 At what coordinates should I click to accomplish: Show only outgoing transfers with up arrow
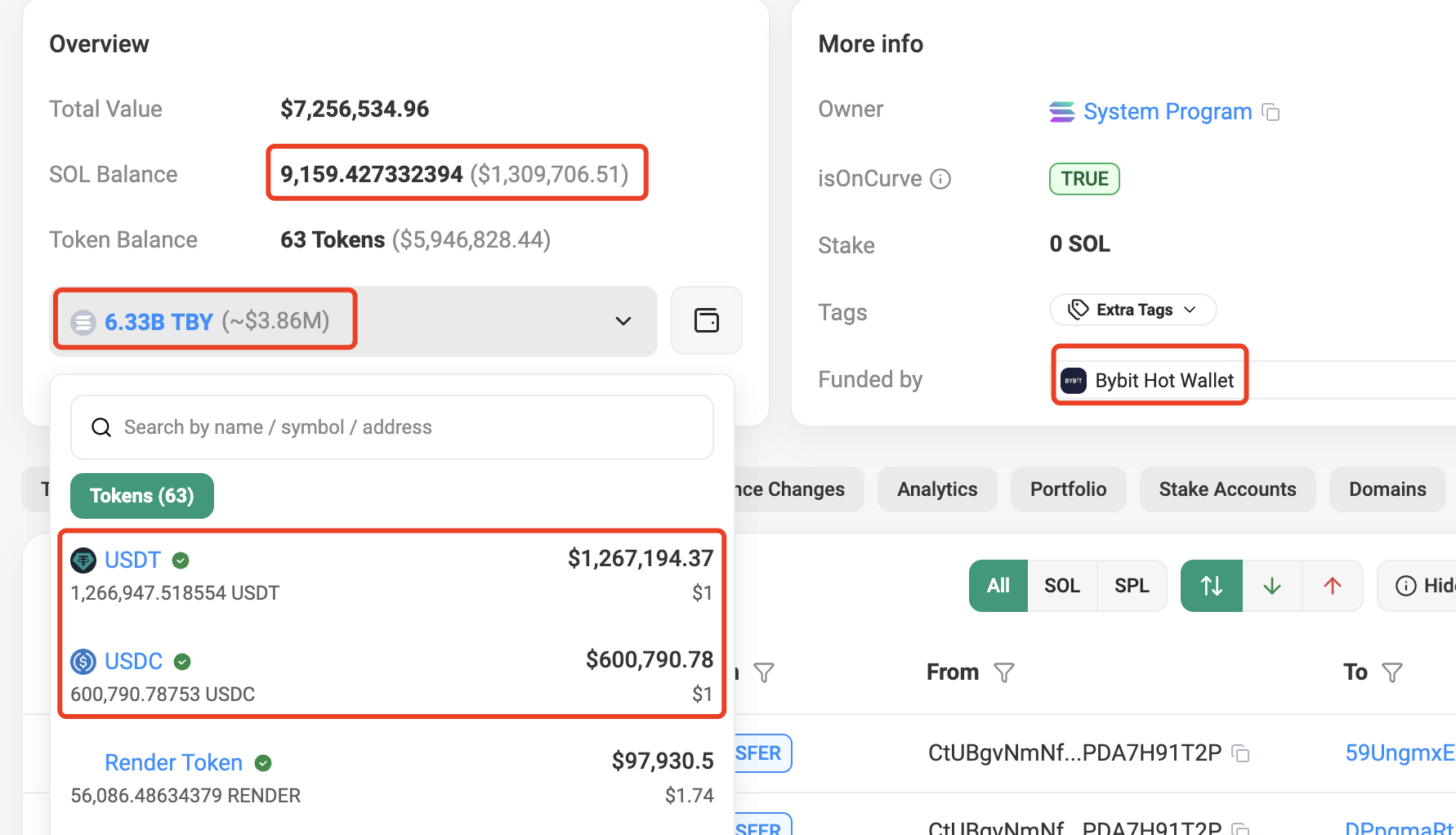click(1332, 586)
